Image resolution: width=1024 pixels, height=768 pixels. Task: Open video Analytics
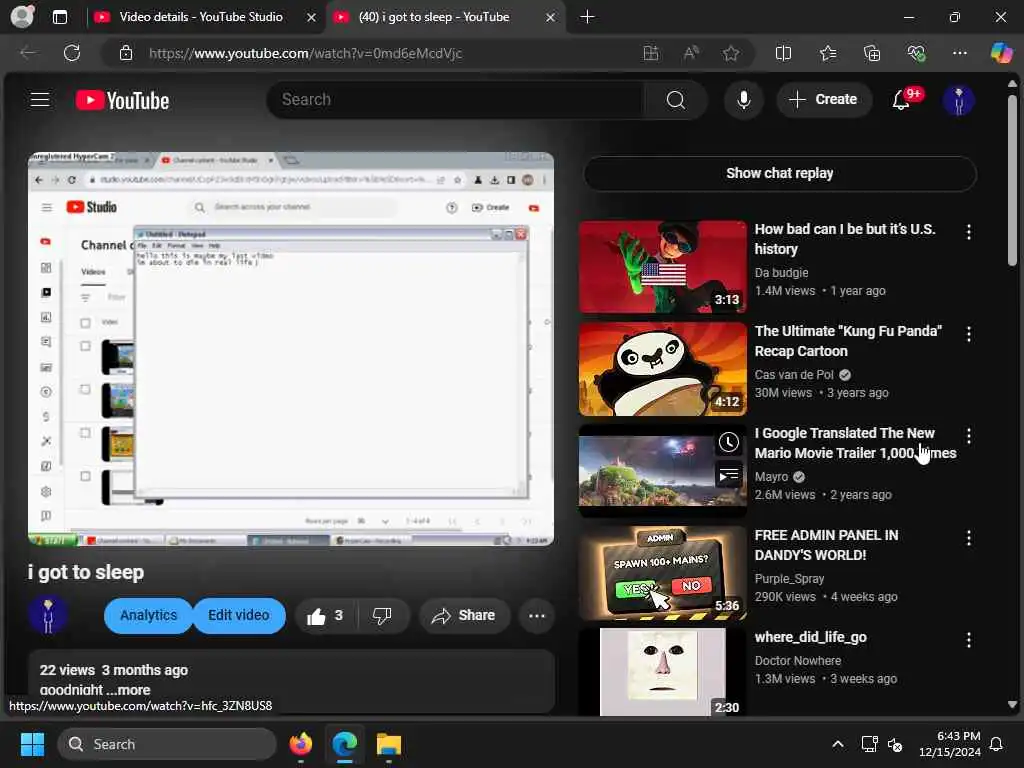point(148,616)
